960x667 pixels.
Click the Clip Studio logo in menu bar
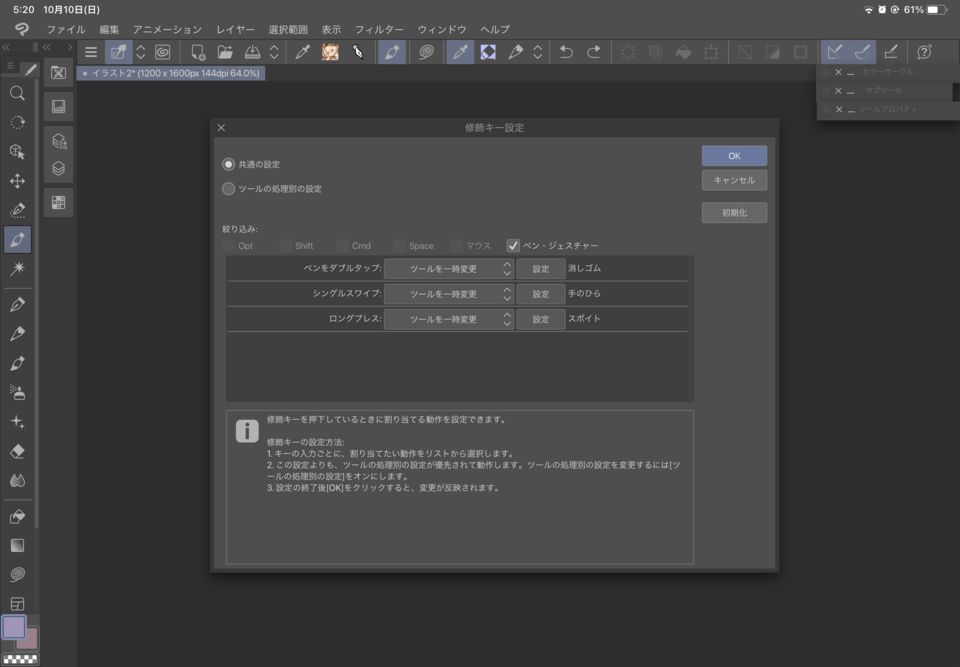coord(22,29)
